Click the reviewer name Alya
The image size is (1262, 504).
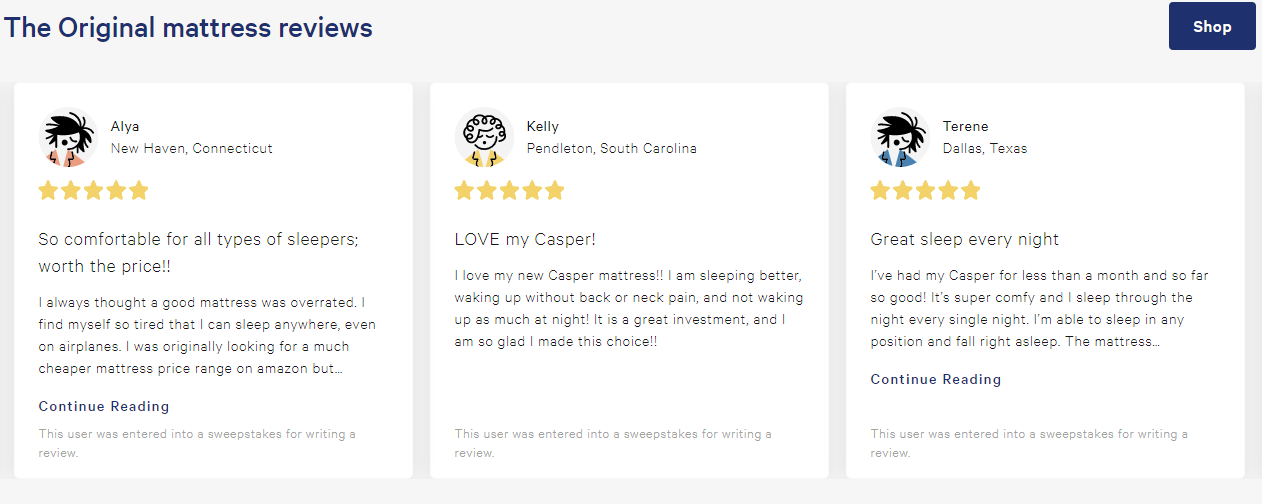pyautogui.click(x=125, y=126)
